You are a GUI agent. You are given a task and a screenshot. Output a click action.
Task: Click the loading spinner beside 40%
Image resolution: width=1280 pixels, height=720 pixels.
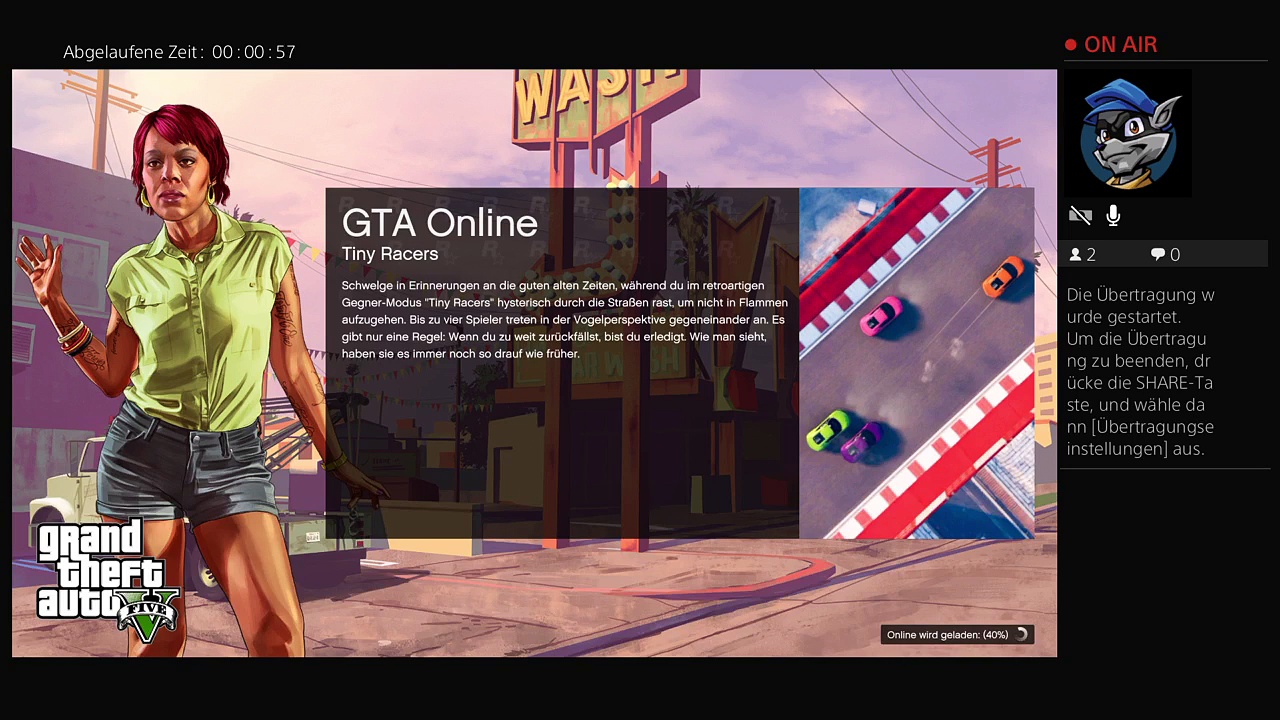[1021, 635]
